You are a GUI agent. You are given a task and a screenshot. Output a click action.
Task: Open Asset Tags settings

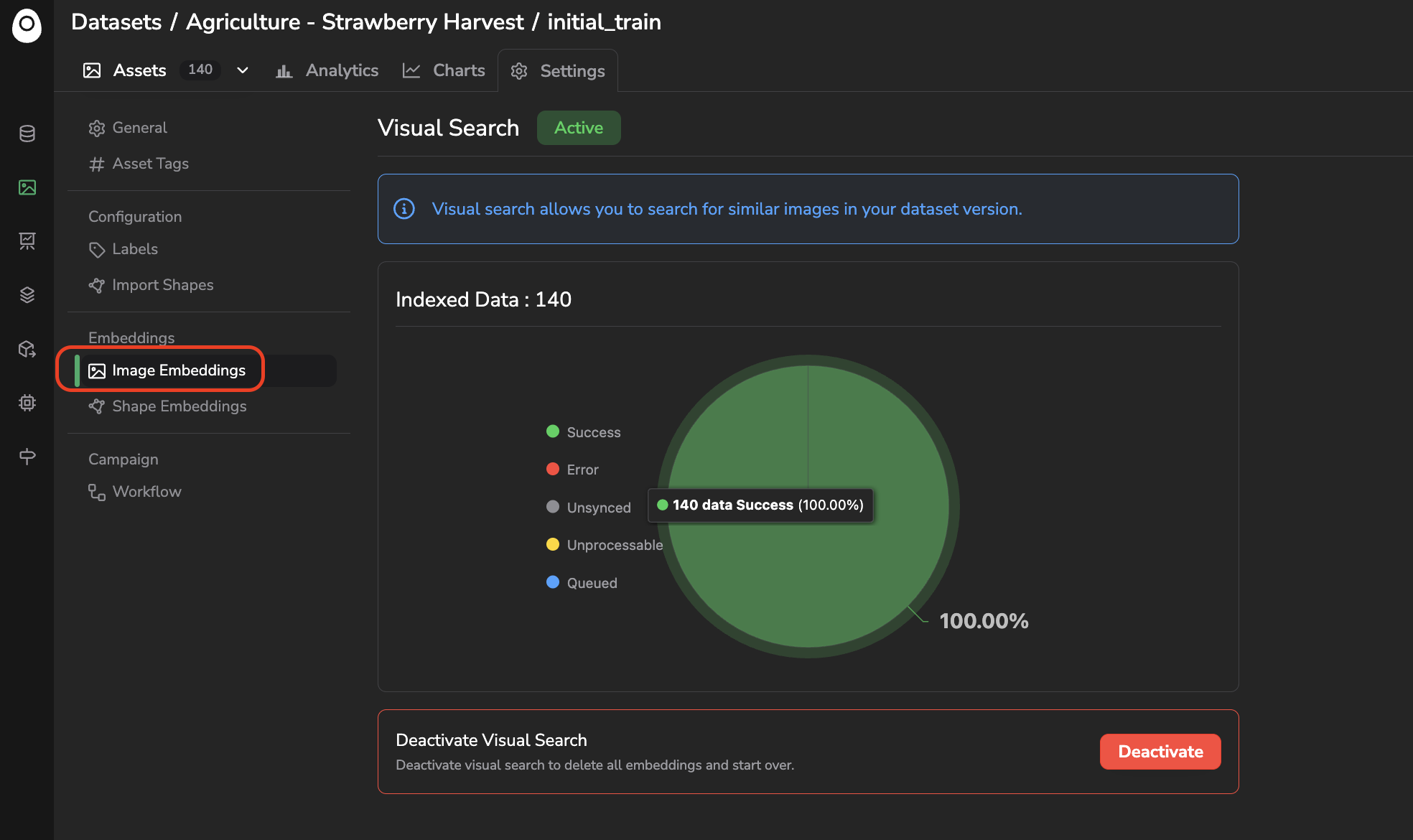(139, 164)
